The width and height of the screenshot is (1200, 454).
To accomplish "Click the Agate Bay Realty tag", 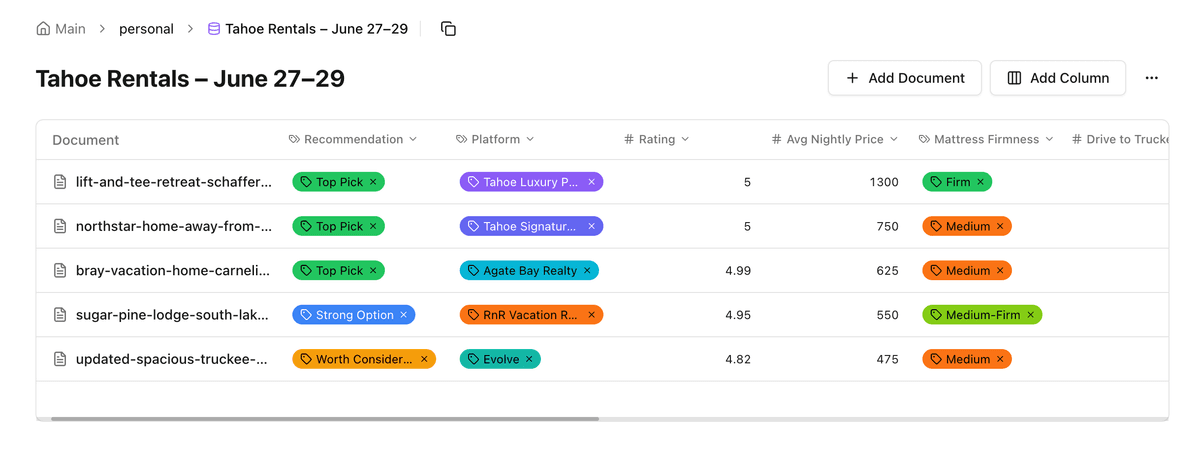I will pos(529,270).
